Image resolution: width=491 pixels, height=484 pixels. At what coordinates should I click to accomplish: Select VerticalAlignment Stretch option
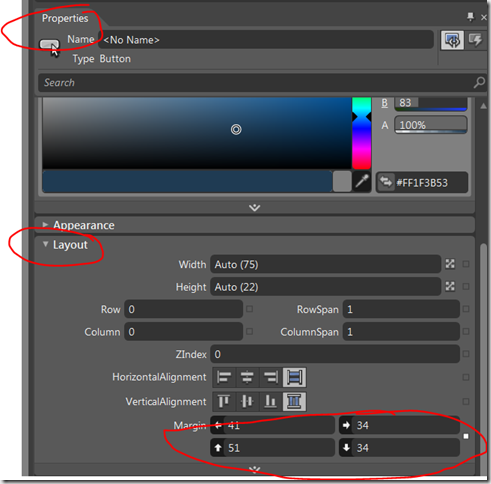pyautogui.click(x=294, y=402)
